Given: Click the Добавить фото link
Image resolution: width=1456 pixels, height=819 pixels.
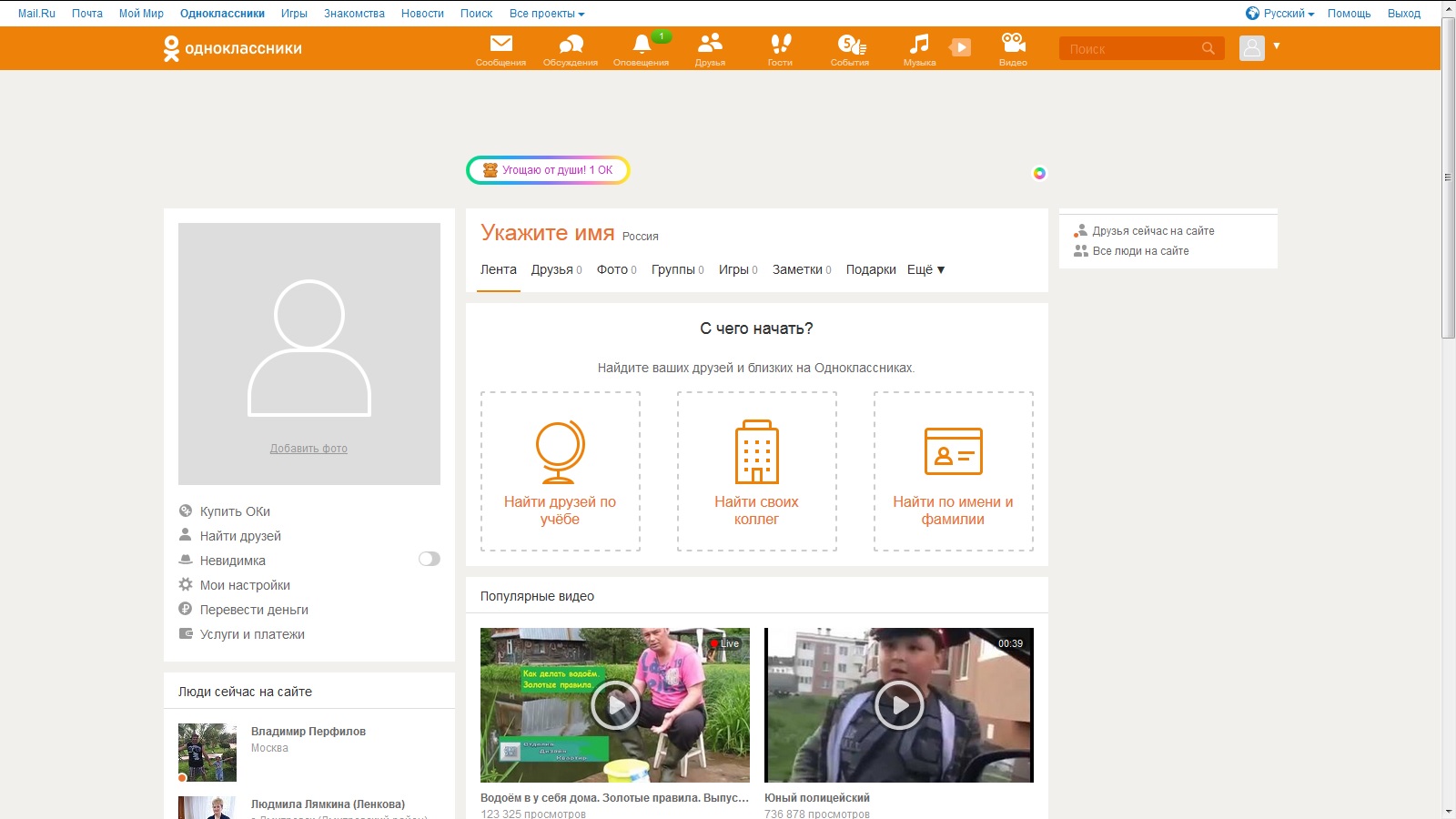Looking at the screenshot, I should point(308,449).
